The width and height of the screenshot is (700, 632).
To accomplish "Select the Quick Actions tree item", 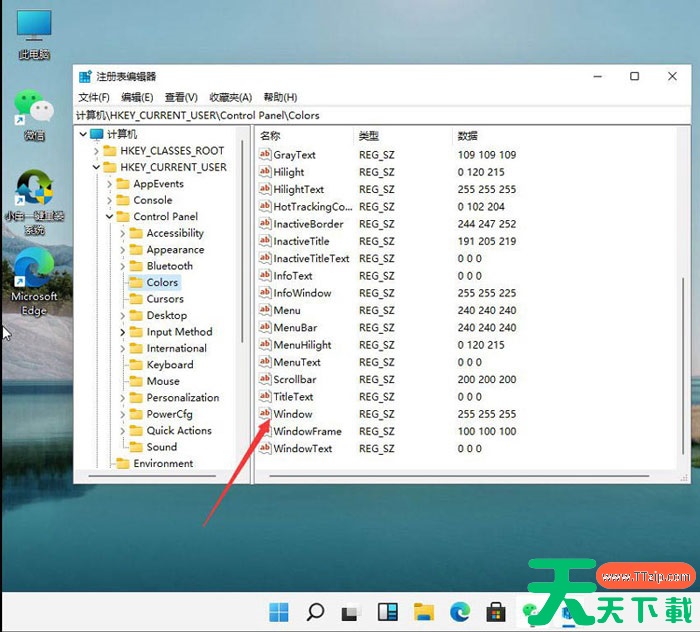I will [179, 431].
